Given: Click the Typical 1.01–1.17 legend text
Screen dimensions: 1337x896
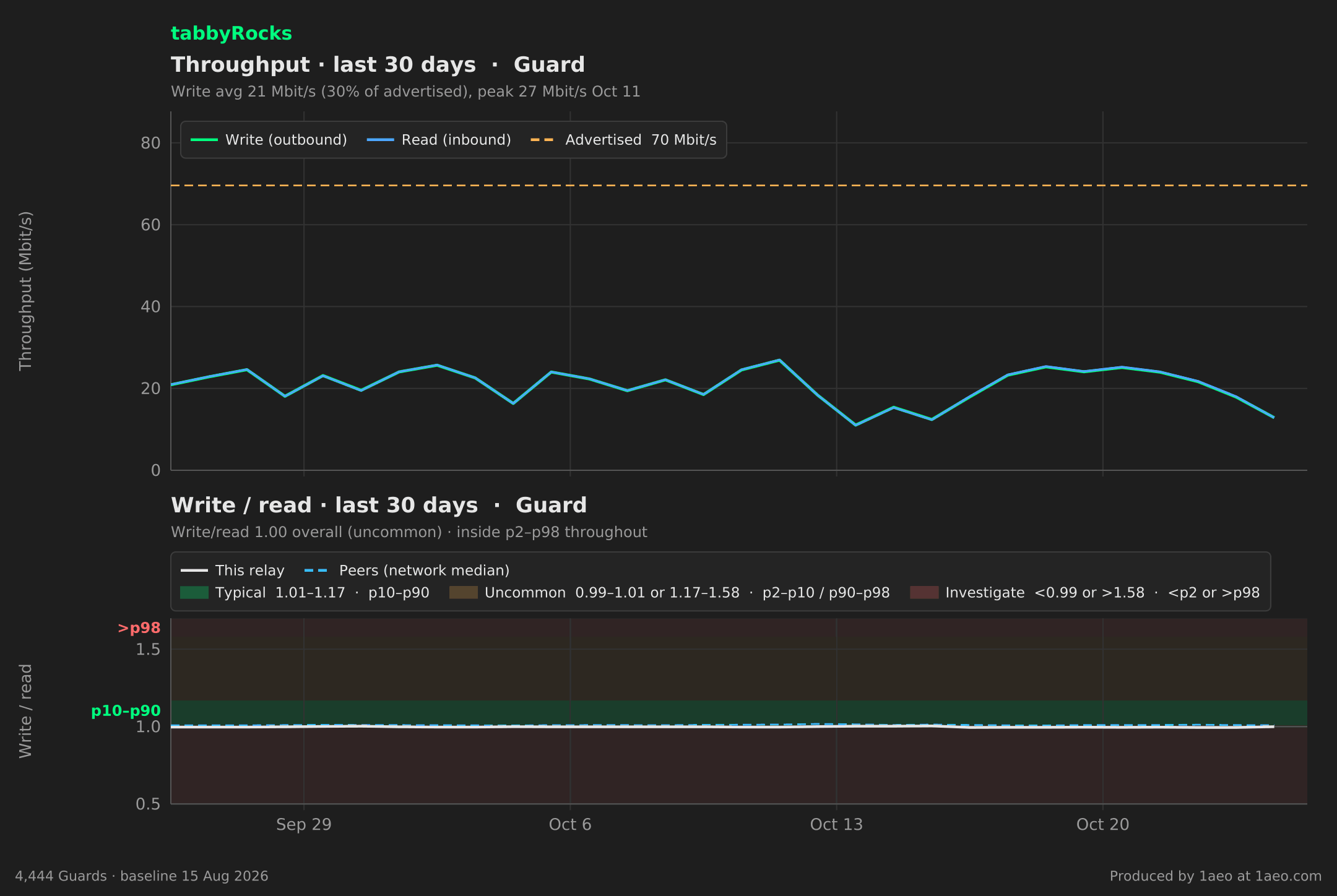Looking at the screenshot, I should click(x=322, y=593).
